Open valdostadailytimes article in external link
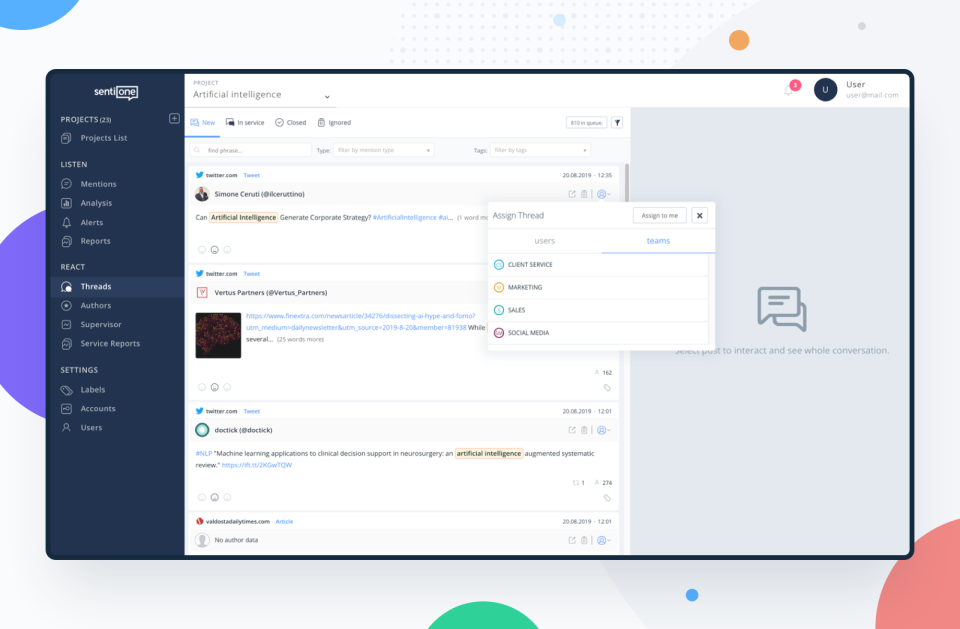960x629 pixels. [x=572, y=540]
